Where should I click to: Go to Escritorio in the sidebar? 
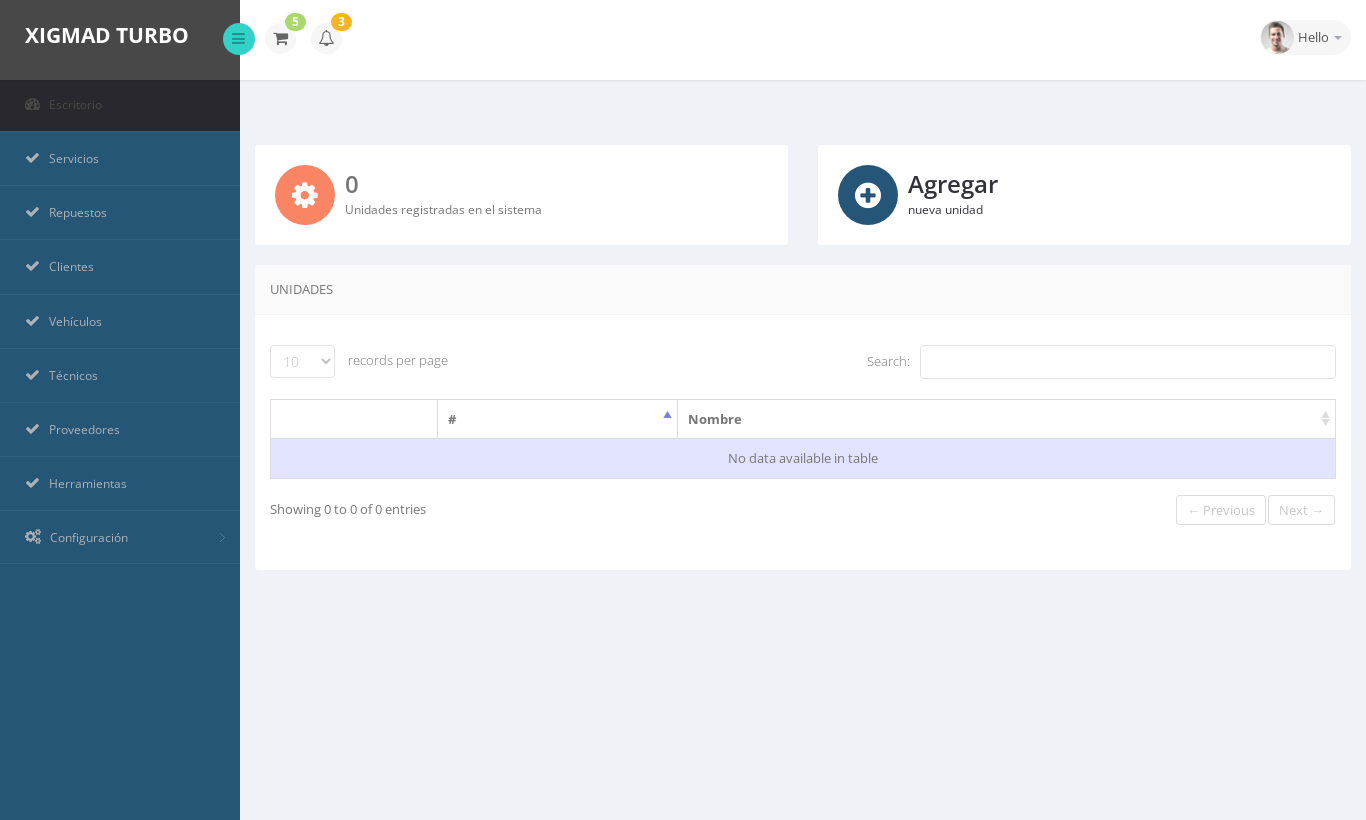120,105
